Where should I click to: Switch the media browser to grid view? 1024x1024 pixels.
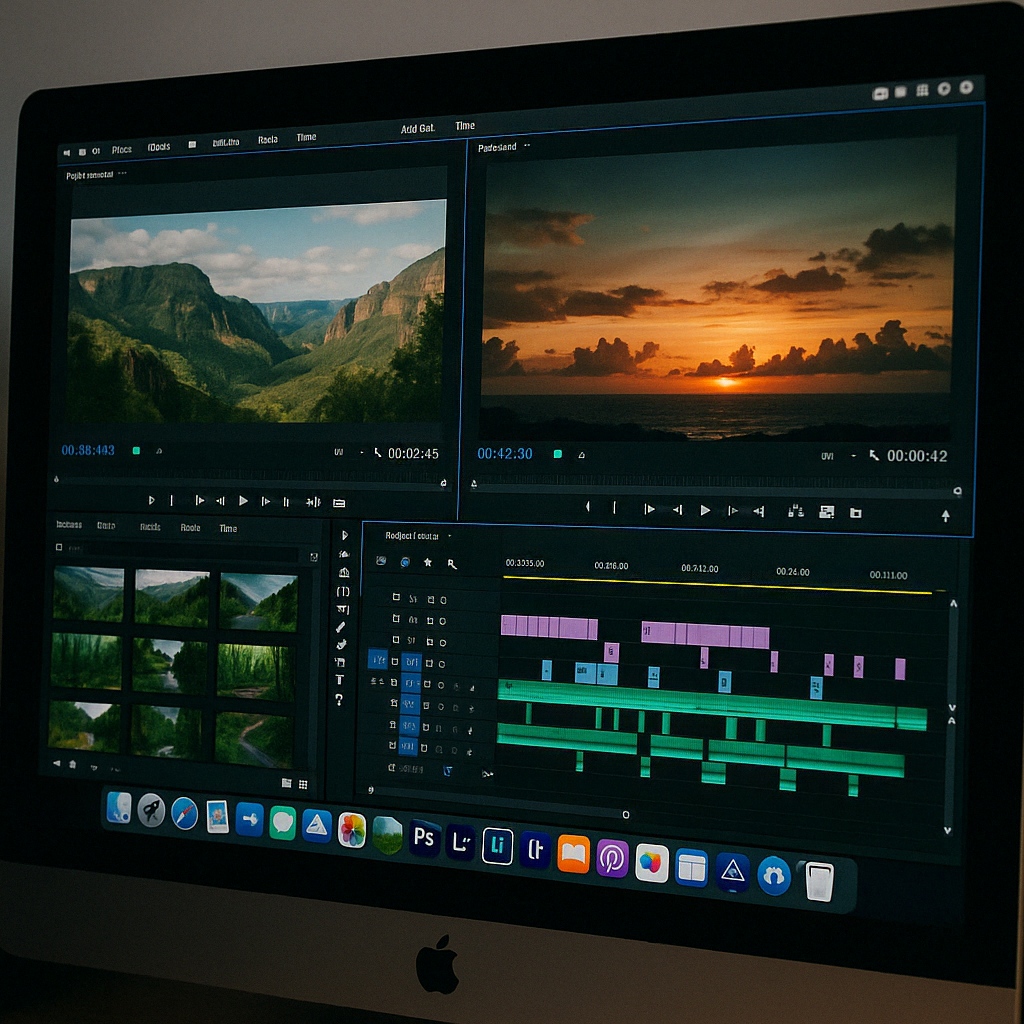pyautogui.click(x=303, y=784)
